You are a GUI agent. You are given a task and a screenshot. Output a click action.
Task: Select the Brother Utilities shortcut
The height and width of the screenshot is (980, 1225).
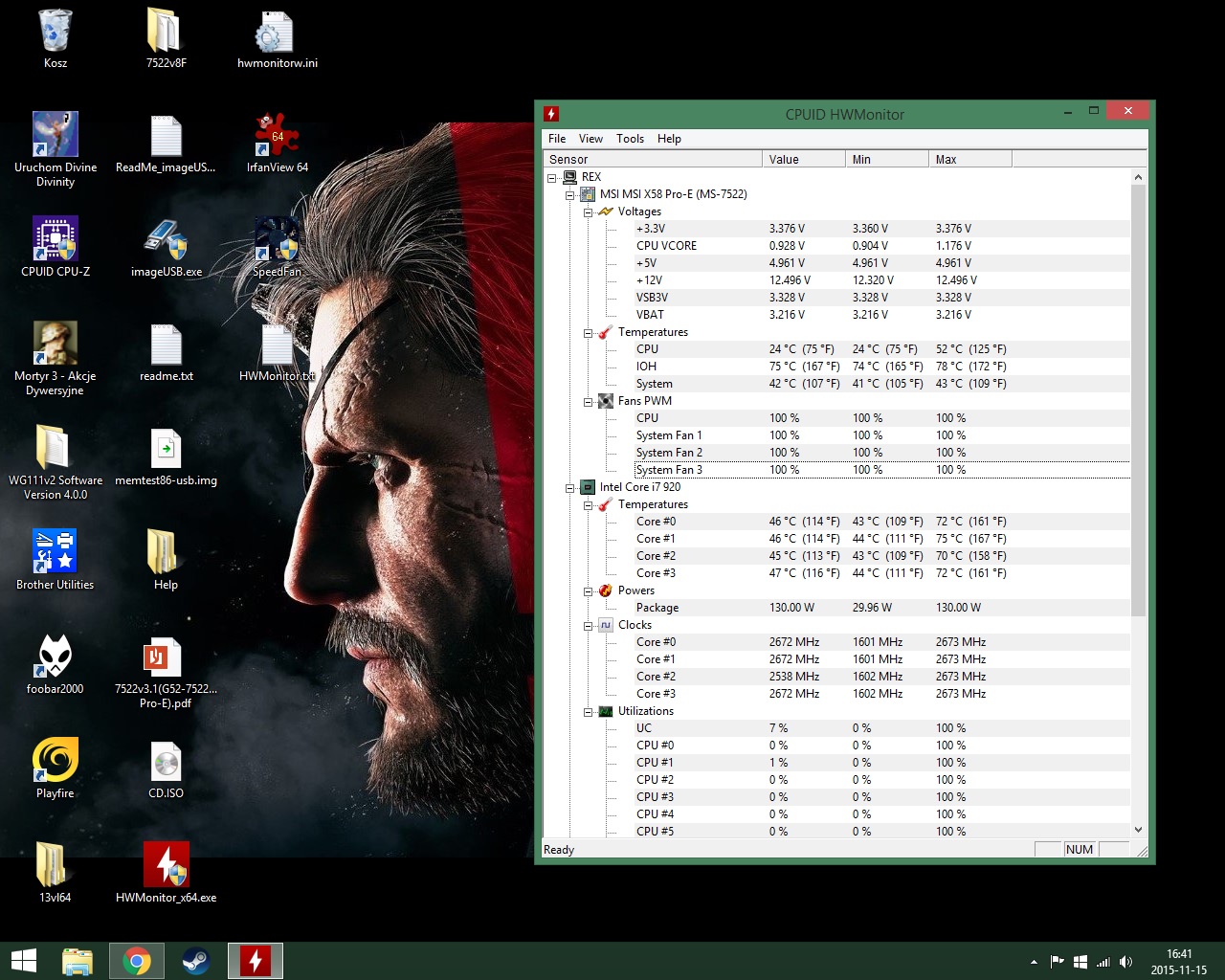tap(55, 552)
